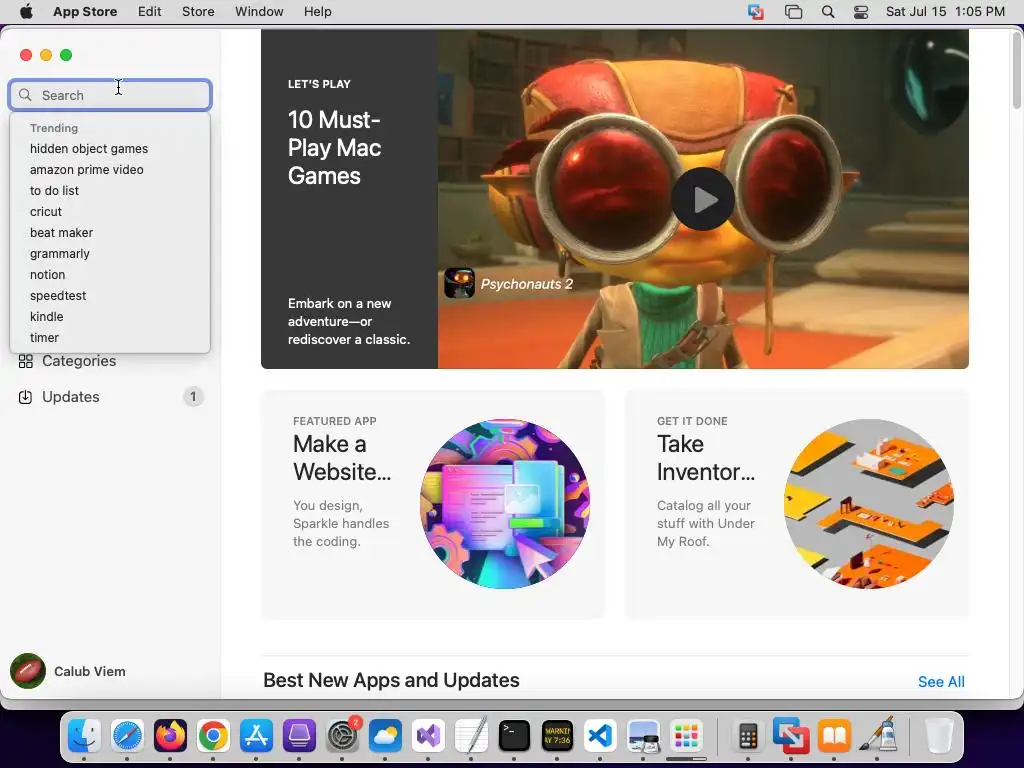Open Finder from the dock
Image resolution: width=1024 pixels, height=768 pixels.
coord(84,737)
